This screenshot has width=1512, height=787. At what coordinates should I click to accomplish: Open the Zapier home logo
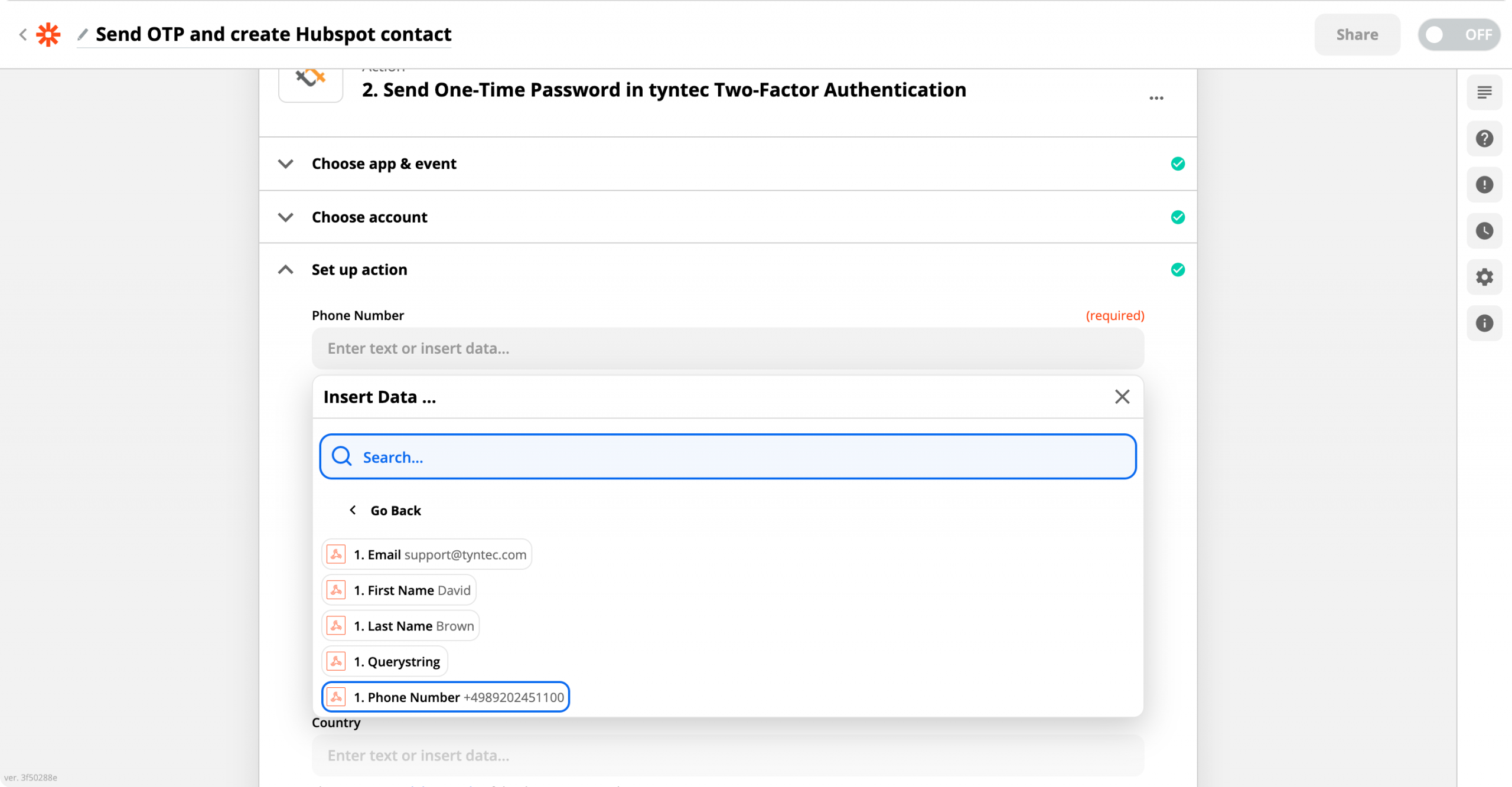pyautogui.click(x=48, y=34)
